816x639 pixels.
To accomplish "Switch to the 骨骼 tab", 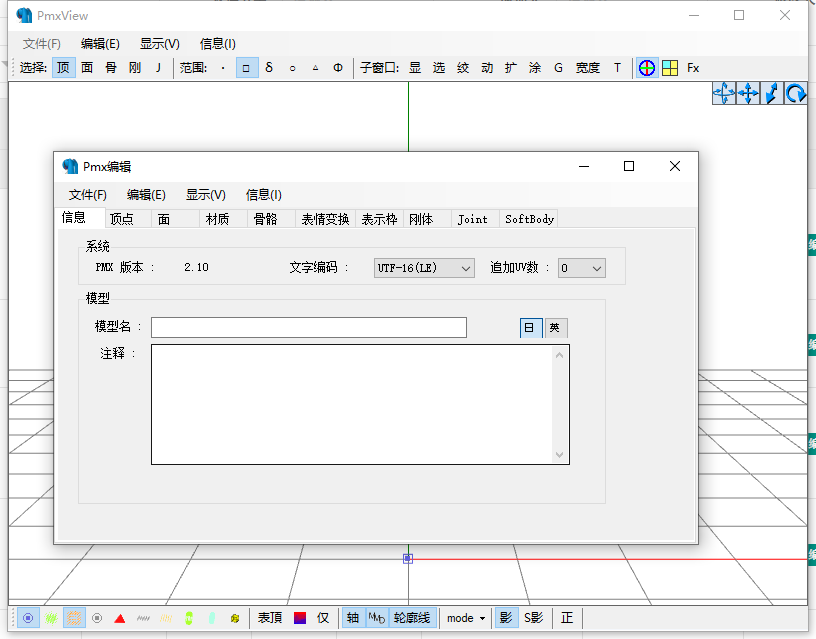I will coord(271,219).
